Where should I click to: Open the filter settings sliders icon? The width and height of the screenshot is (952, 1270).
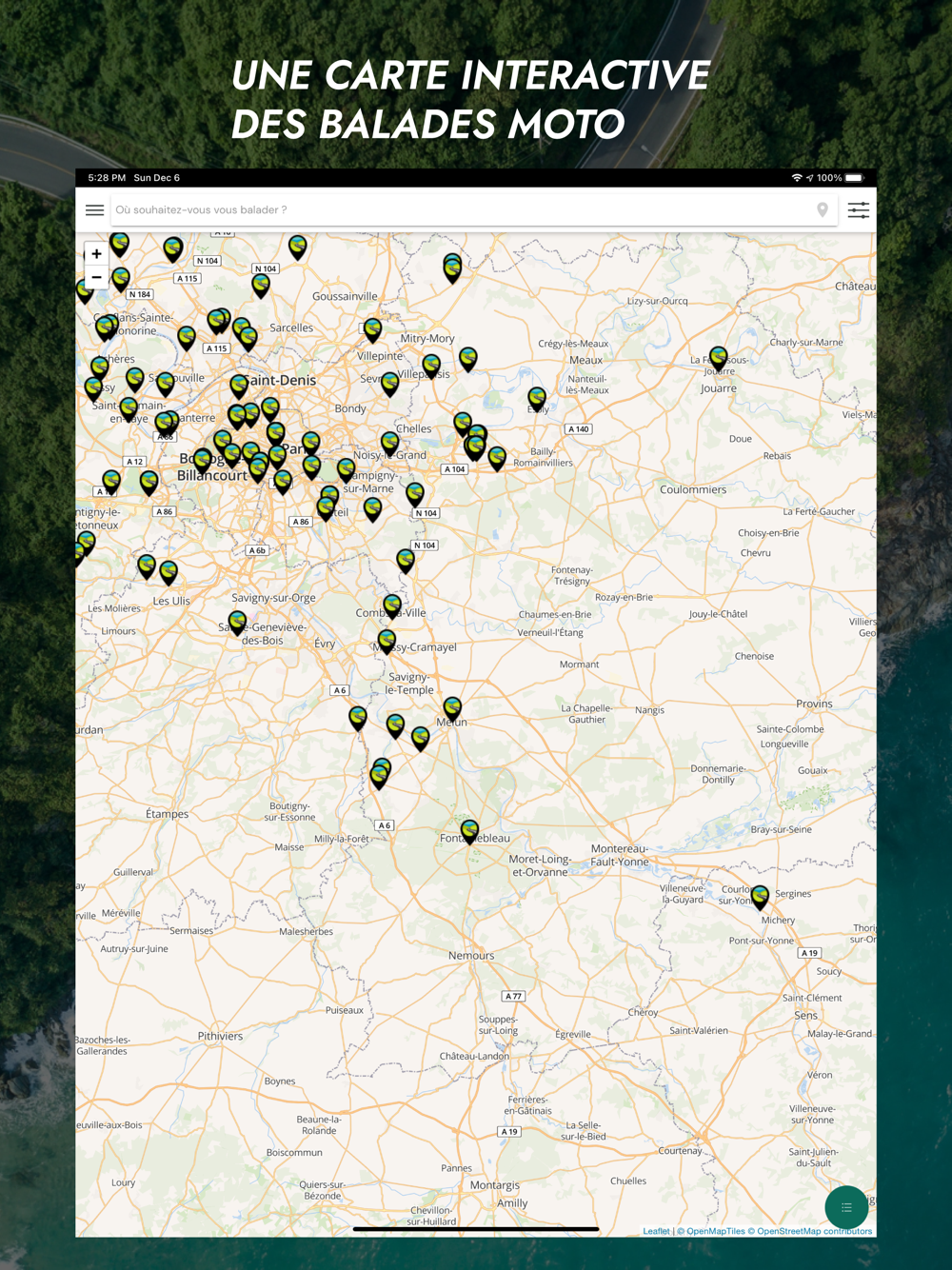click(858, 210)
